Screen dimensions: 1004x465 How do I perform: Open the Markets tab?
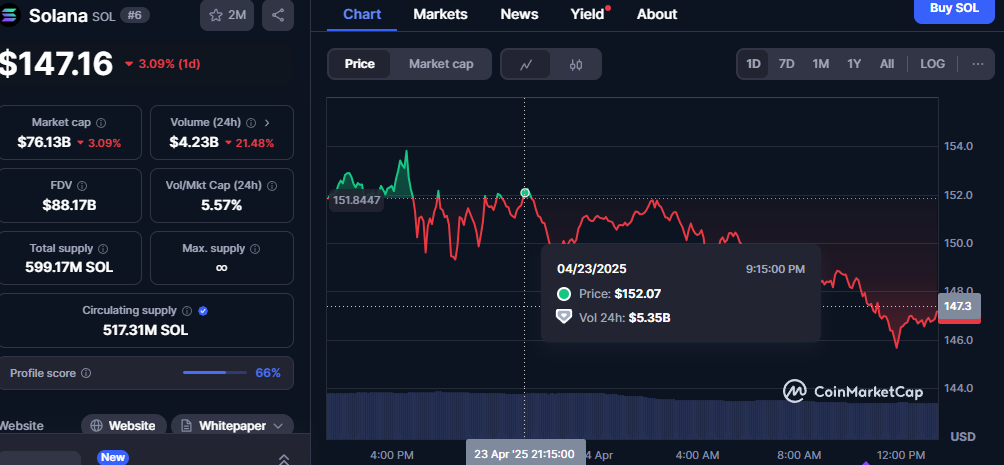tap(441, 14)
